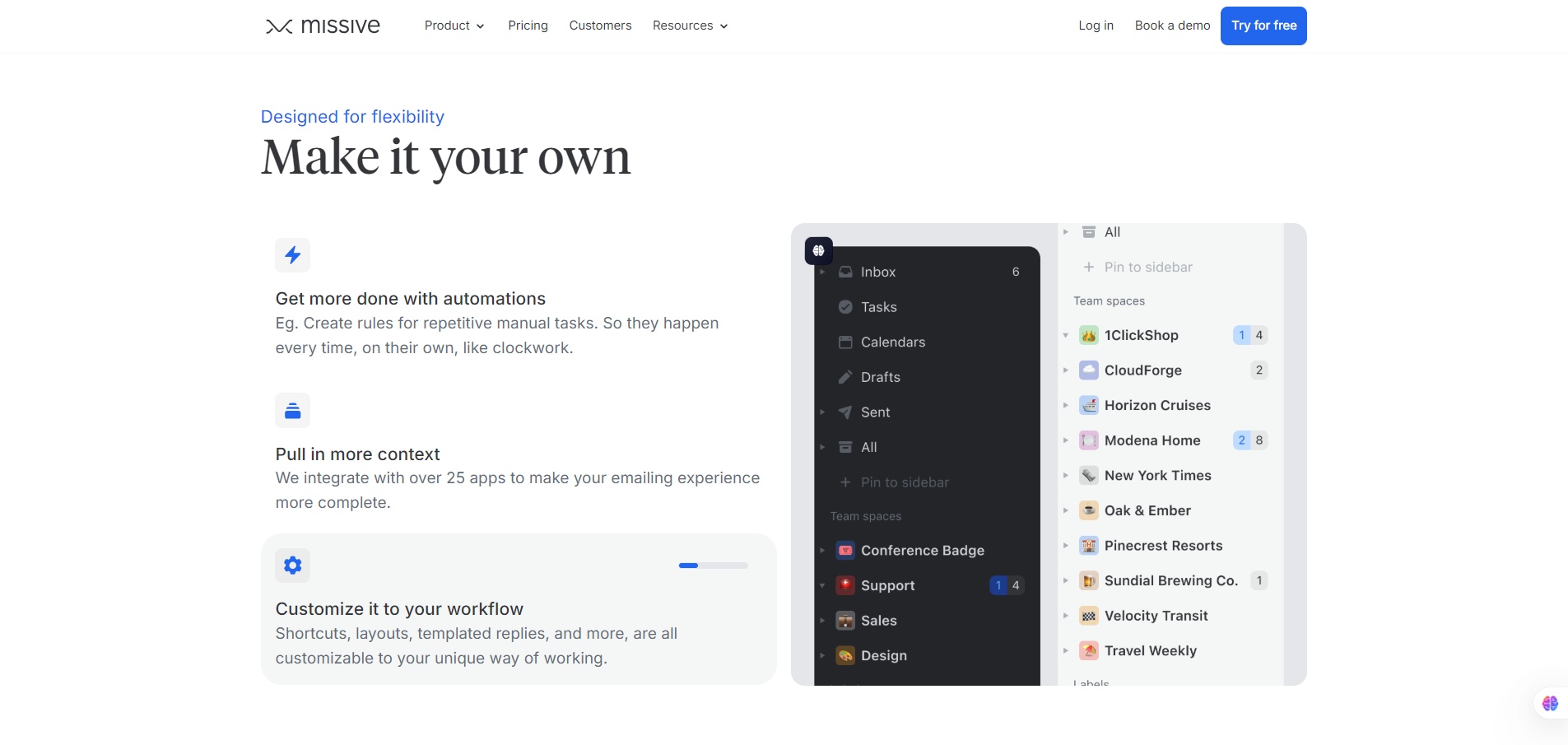Open the Product dropdown menu
The height and width of the screenshot is (745, 1568).
click(454, 26)
